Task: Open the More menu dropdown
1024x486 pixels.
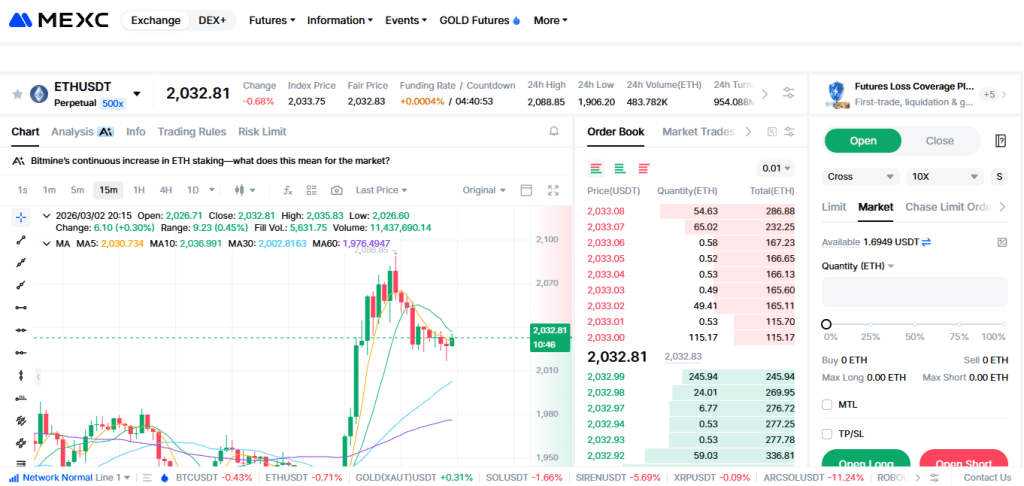Action: tap(551, 20)
